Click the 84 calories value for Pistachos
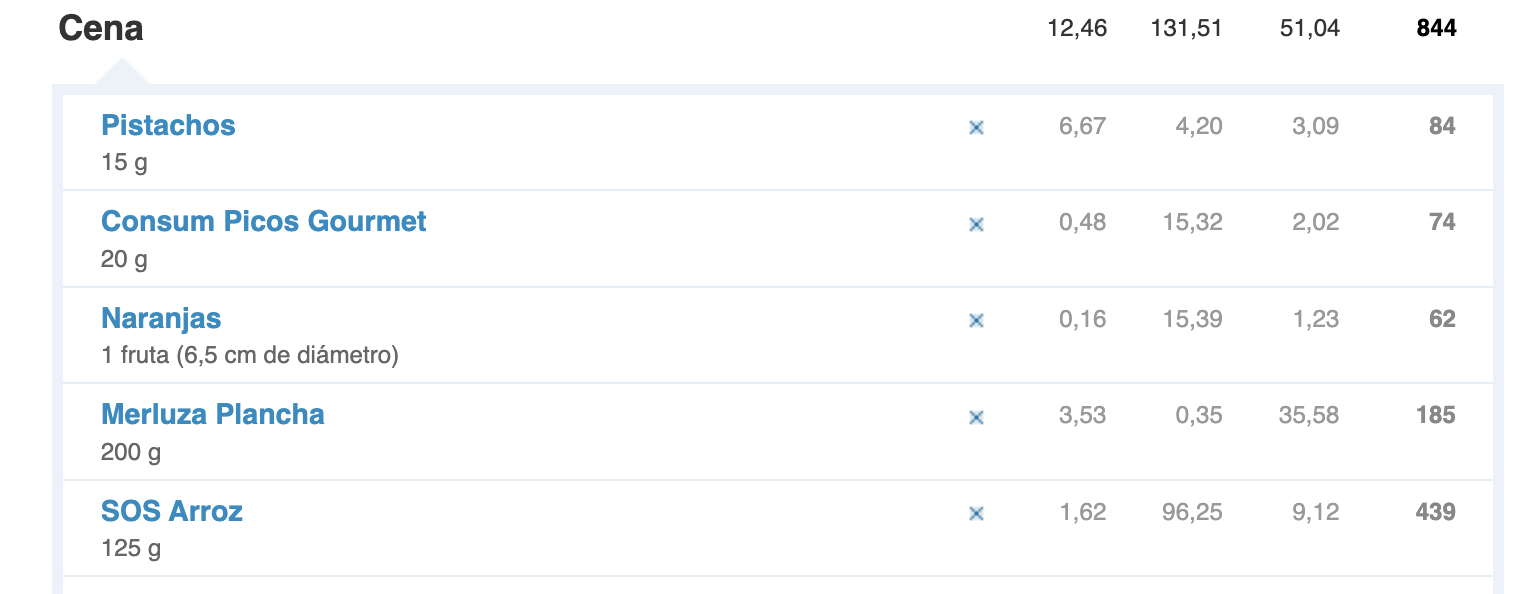This screenshot has height=594, width=1520. pyautogui.click(x=1442, y=126)
